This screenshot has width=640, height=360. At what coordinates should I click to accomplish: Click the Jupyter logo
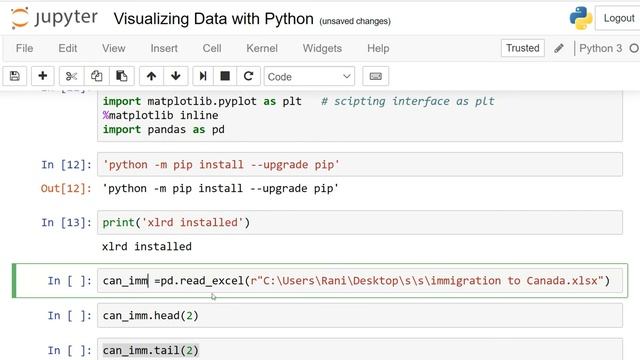pyautogui.click(x=54, y=18)
